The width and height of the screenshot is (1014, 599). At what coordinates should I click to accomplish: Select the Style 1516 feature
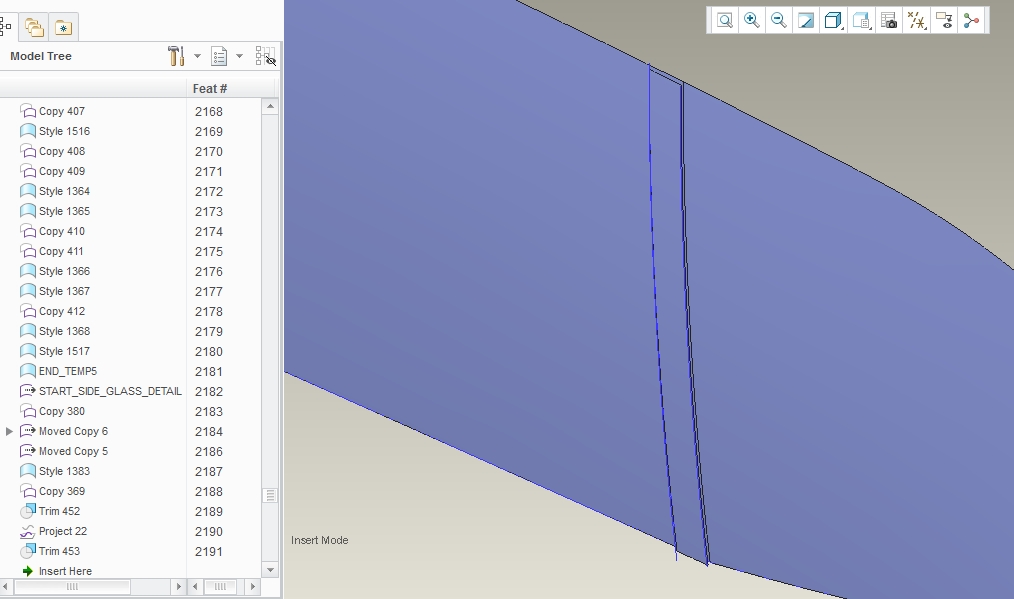pos(64,131)
